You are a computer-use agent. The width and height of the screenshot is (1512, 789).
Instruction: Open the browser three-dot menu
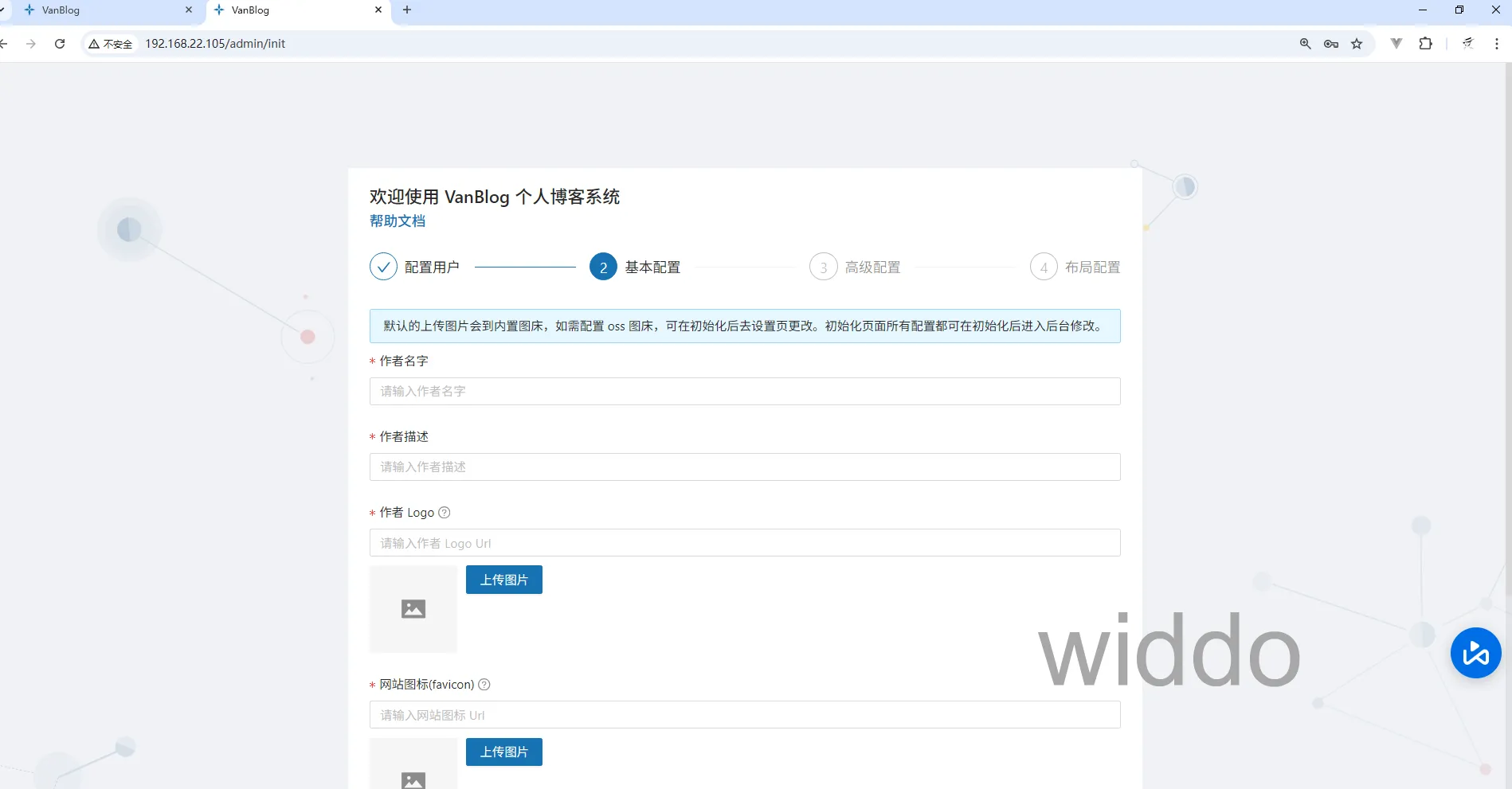pyautogui.click(x=1497, y=44)
